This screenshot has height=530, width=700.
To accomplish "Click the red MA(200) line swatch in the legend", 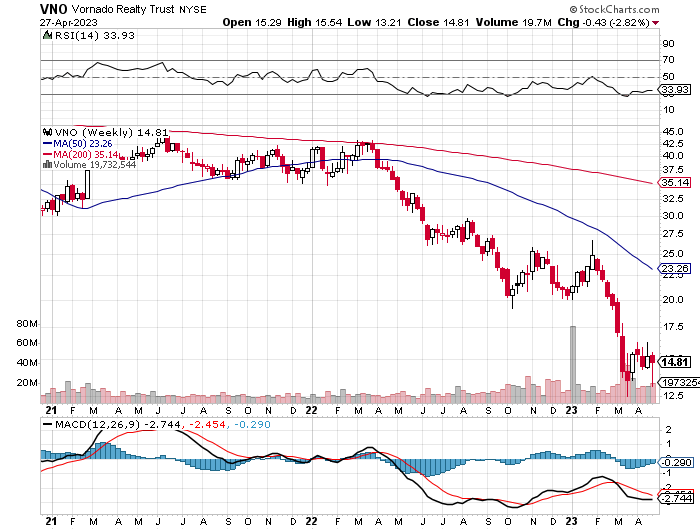I will 47,154.
